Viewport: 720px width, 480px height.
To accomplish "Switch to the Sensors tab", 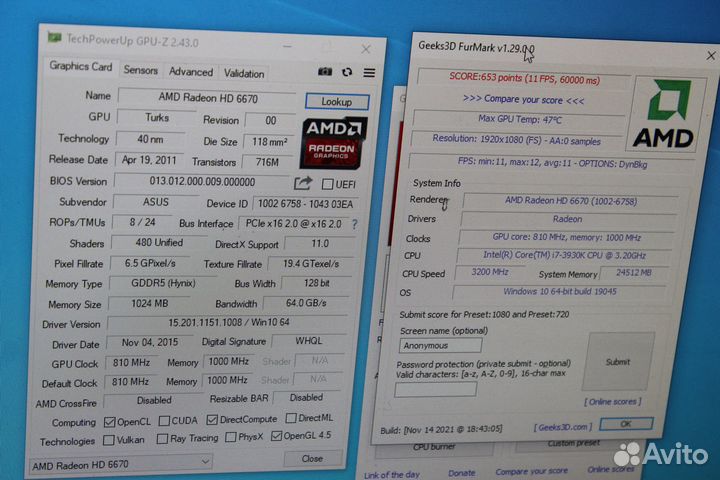I will [x=141, y=70].
